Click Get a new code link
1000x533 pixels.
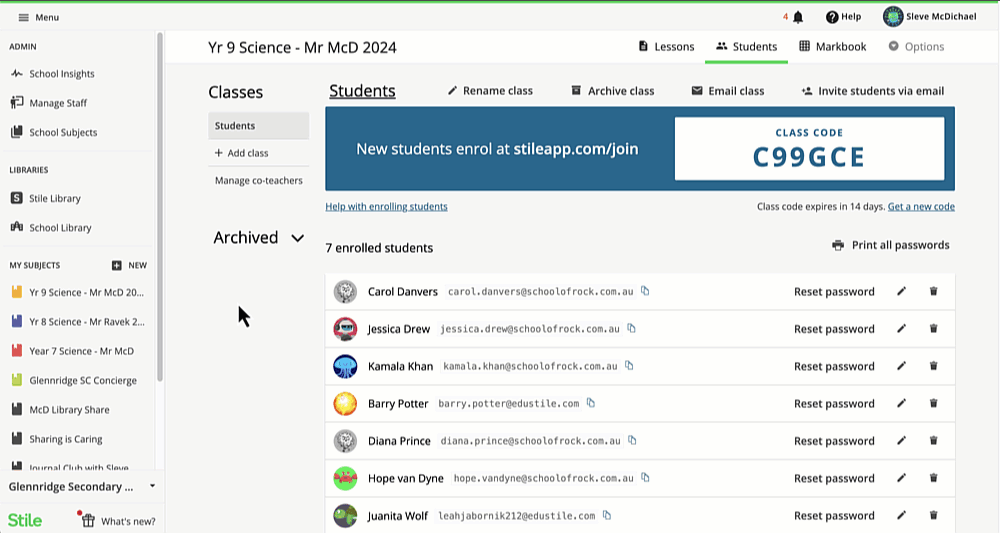coord(921,207)
